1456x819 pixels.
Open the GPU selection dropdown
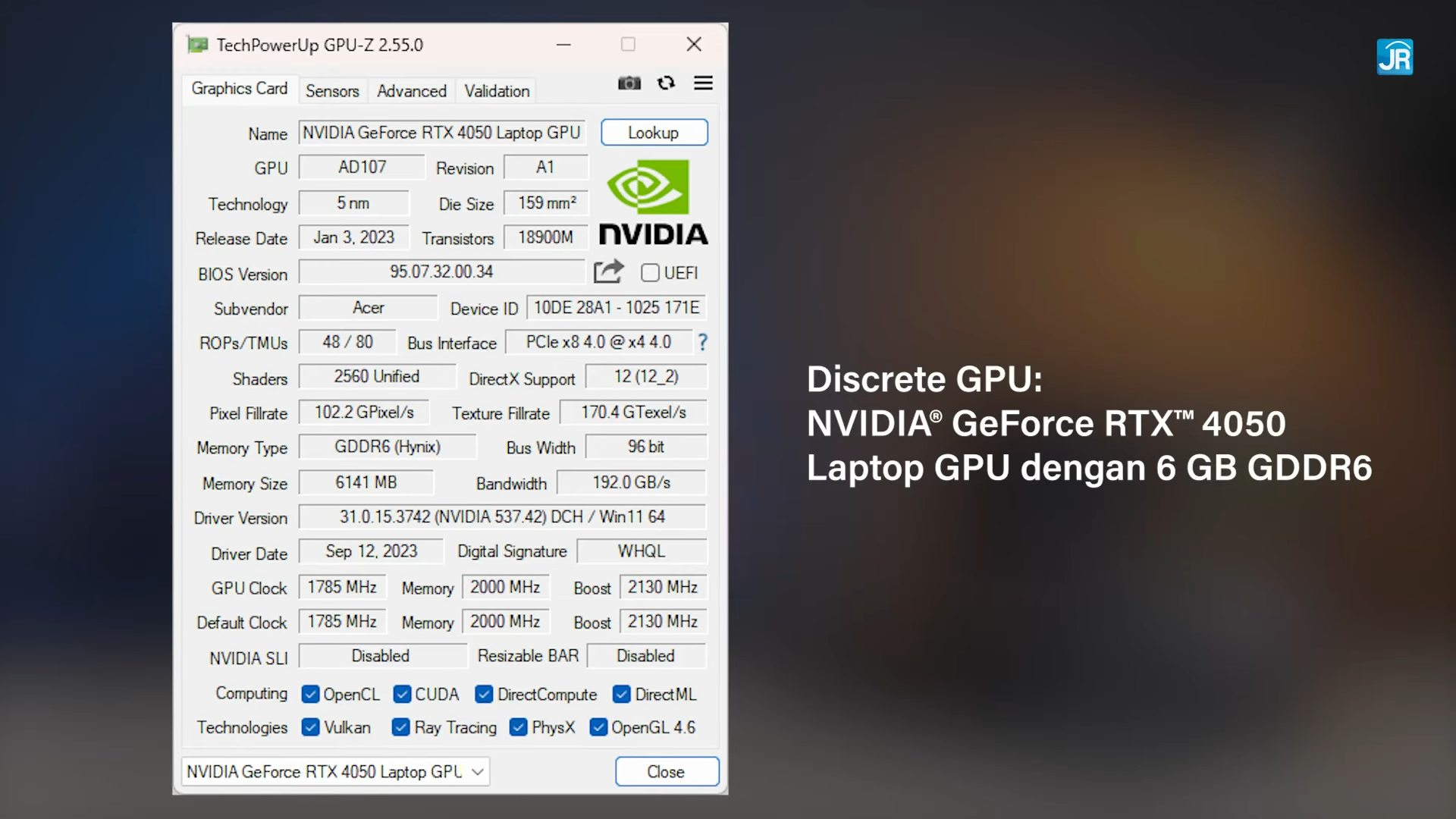tap(477, 771)
